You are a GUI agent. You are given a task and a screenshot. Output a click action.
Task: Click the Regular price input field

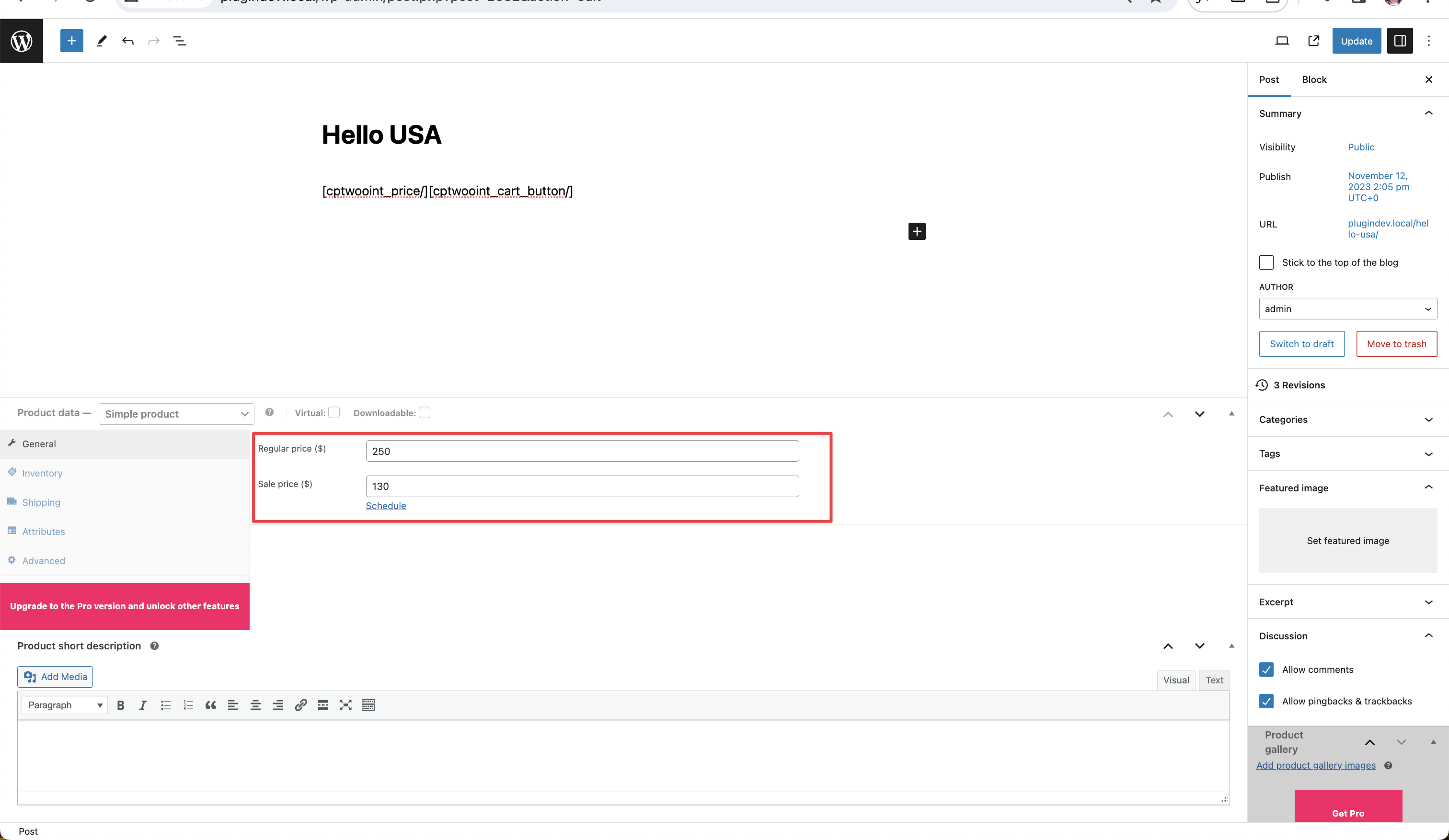[x=582, y=451]
